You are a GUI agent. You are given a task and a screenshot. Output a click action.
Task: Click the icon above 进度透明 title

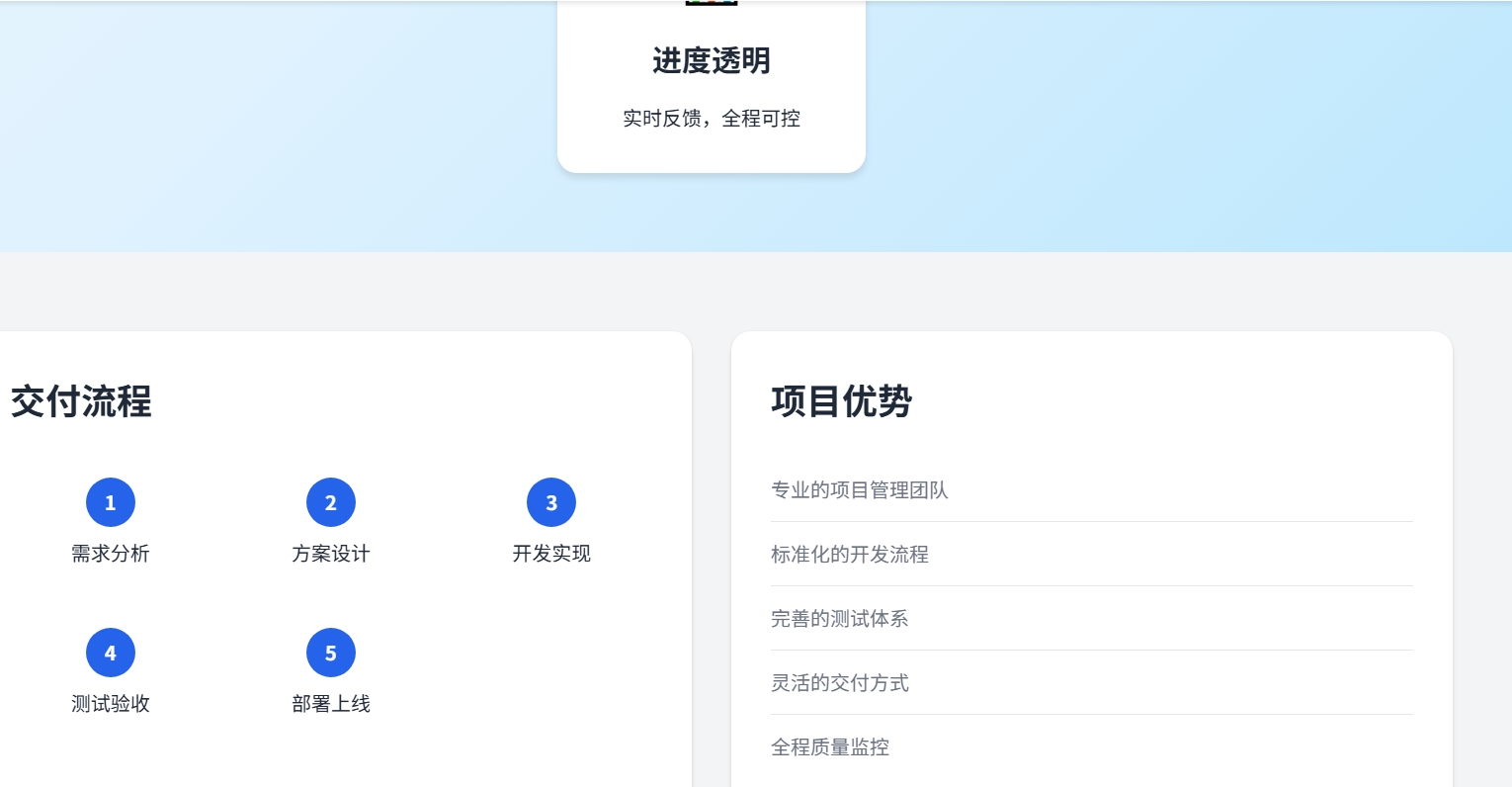712,3
